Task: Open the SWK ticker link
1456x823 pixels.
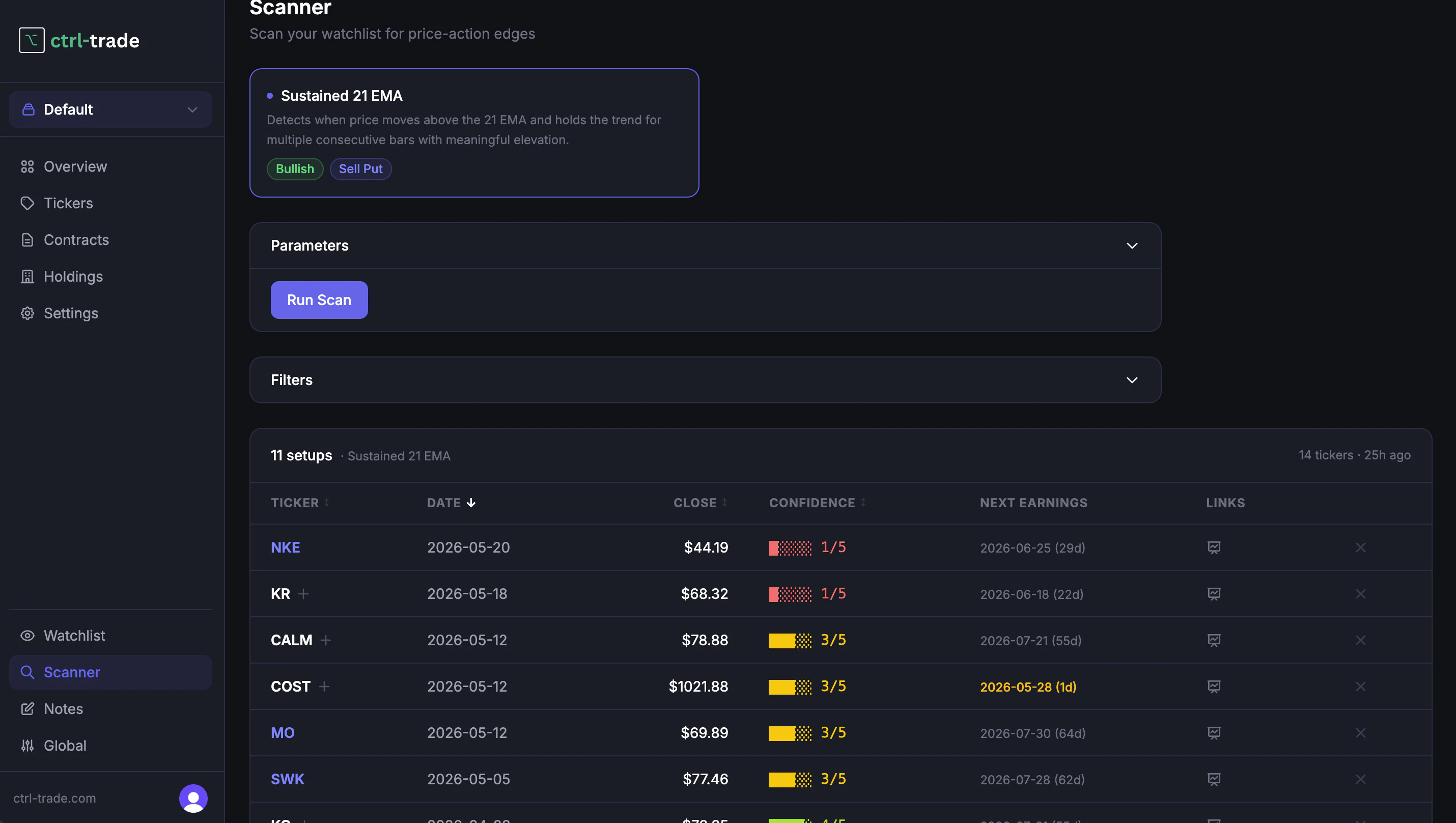Action: point(287,780)
